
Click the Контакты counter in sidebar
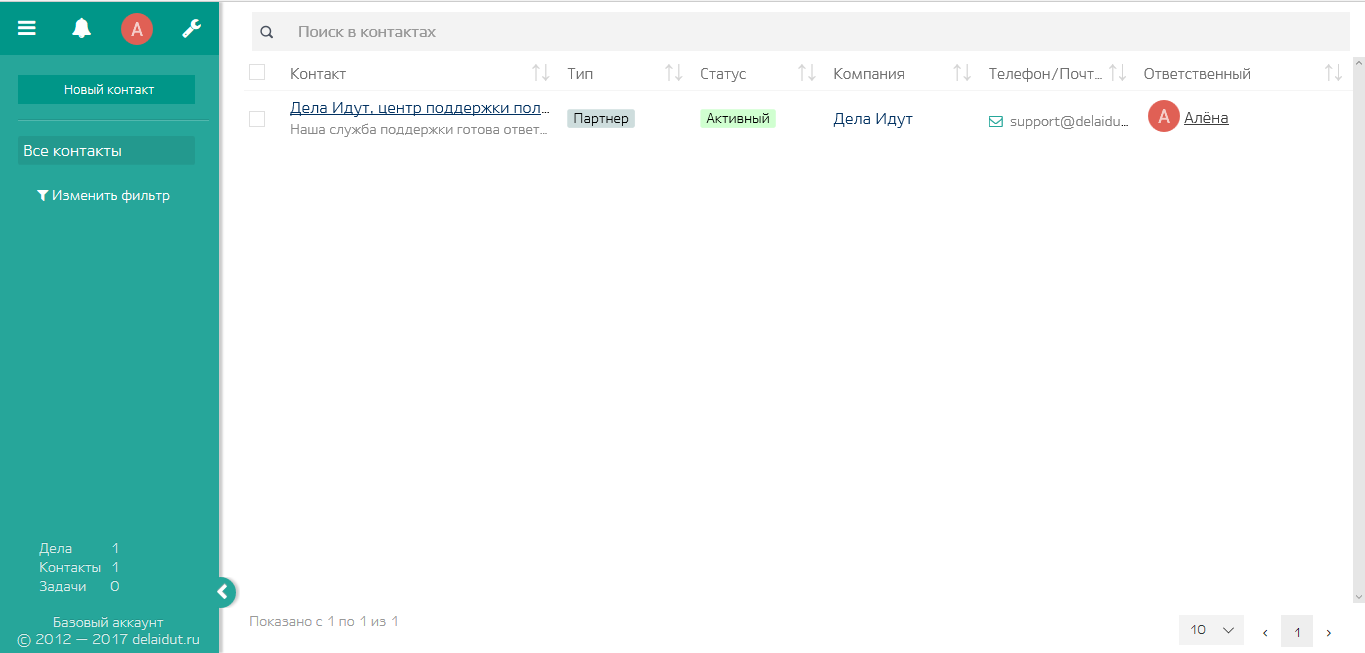pyautogui.click(x=79, y=567)
